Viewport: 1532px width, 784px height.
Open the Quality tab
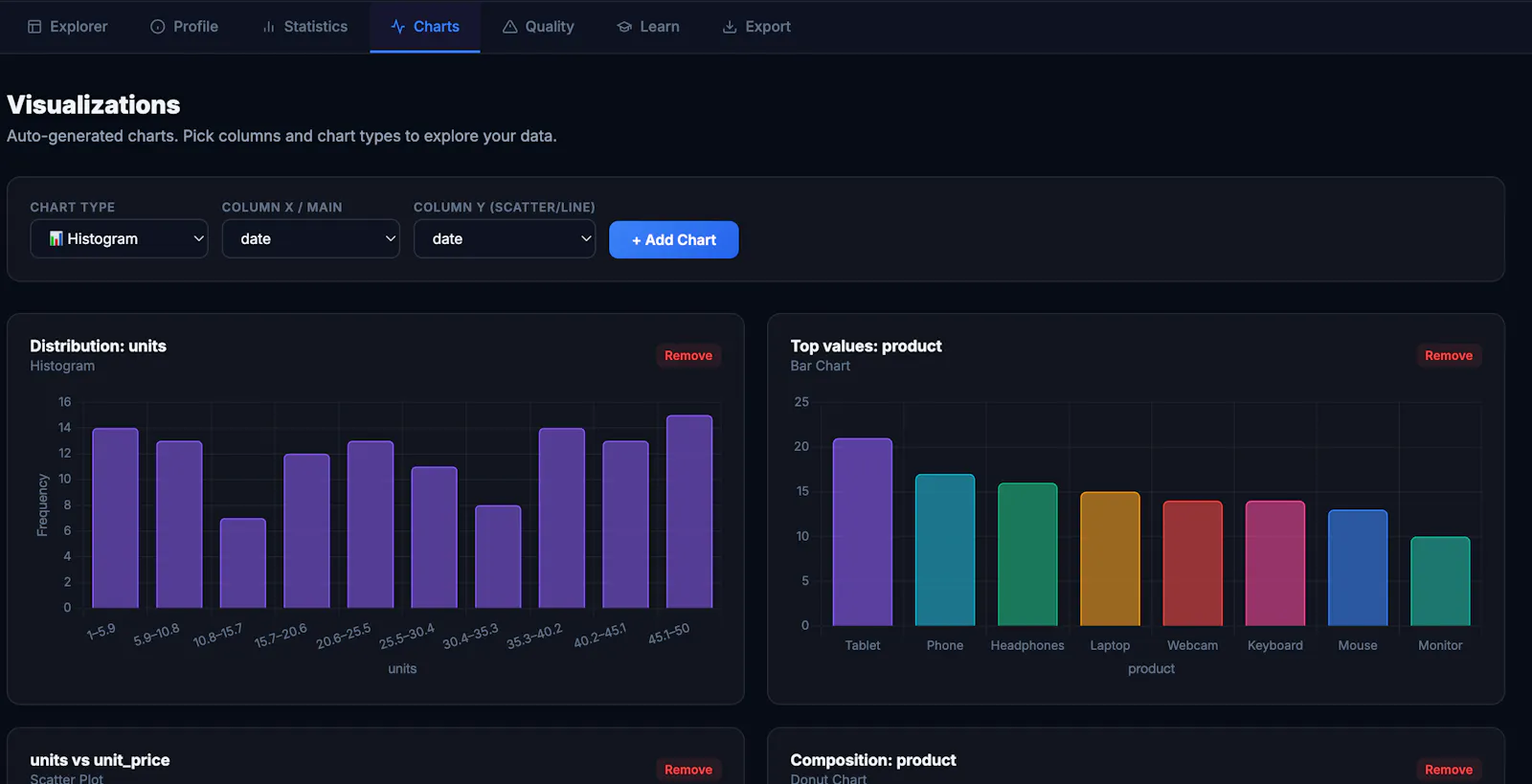click(538, 27)
